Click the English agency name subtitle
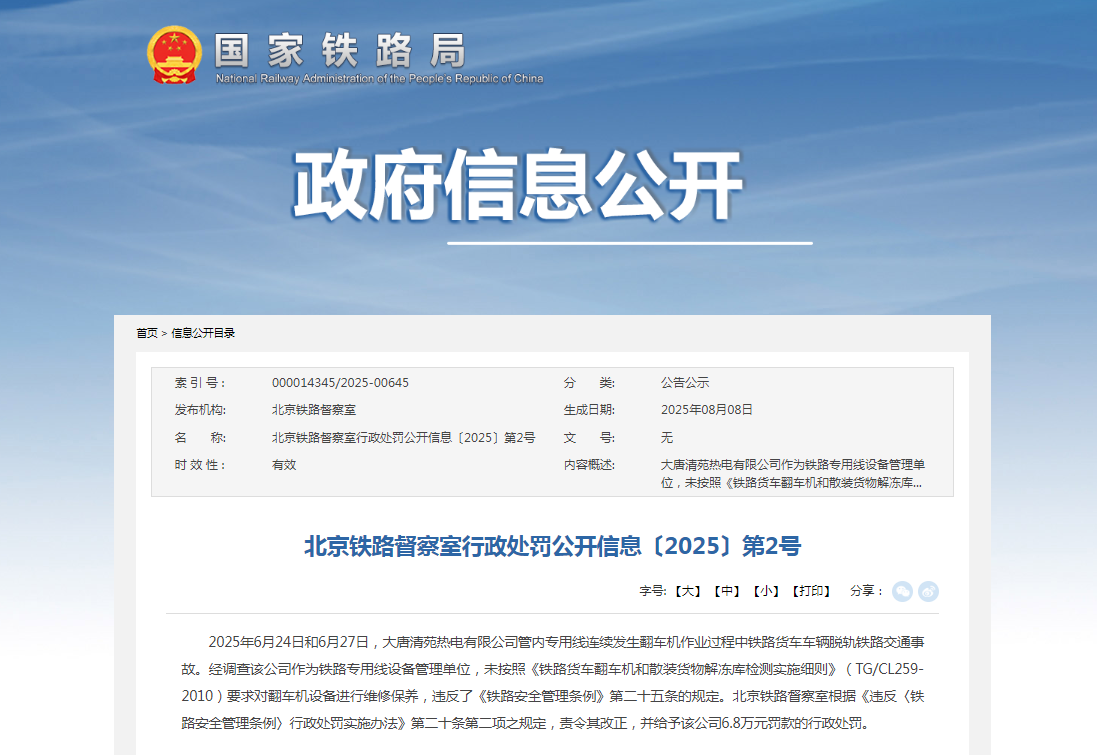The width and height of the screenshot is (1097, 755). (x=379, y=78)
